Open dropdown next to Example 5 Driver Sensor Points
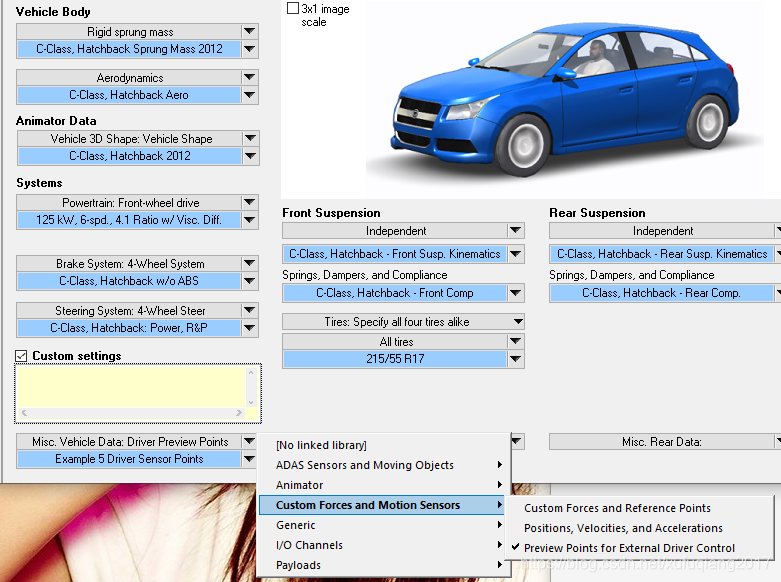The height and width of the screenshot is (582, 781). [x=250, y=459]
